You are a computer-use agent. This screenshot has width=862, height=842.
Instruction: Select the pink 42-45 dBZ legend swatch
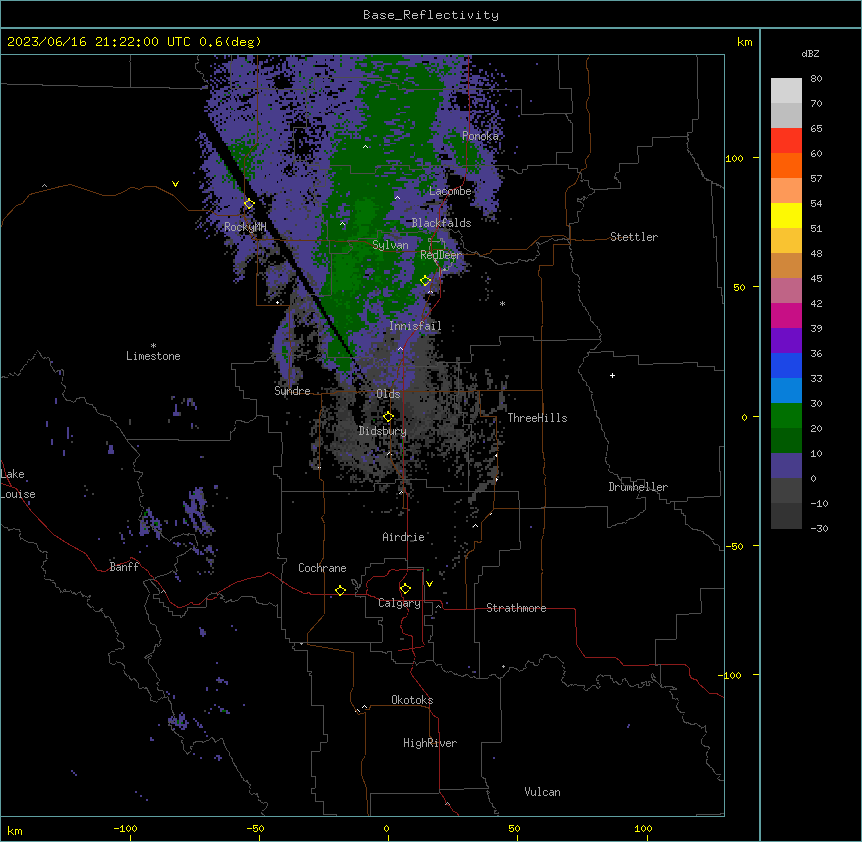786,290
